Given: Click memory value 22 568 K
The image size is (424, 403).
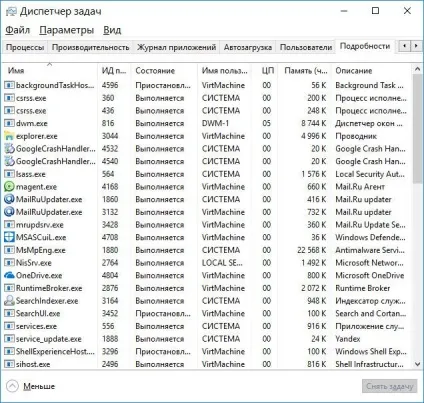Looking at the screenshot, I should 311,250.
